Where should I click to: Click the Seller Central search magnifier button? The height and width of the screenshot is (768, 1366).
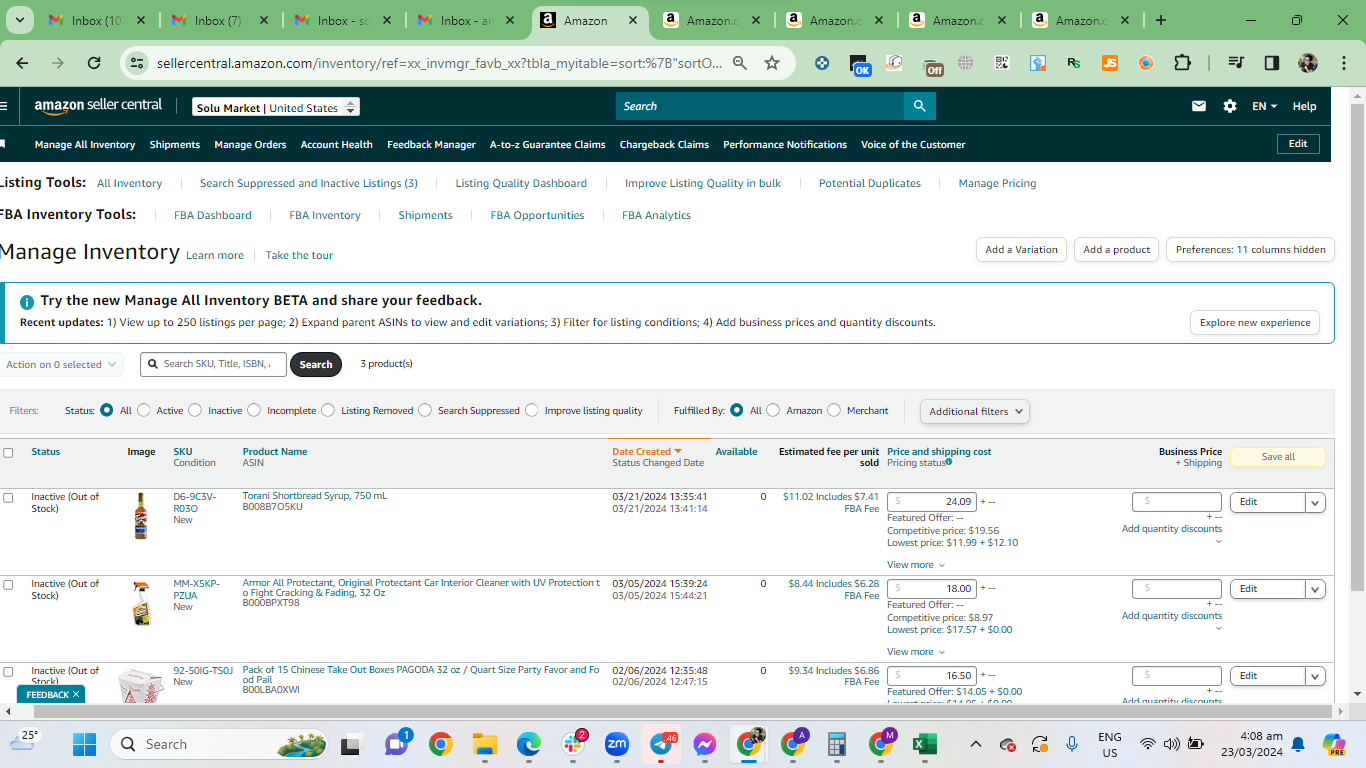click(x=919, y=106)
